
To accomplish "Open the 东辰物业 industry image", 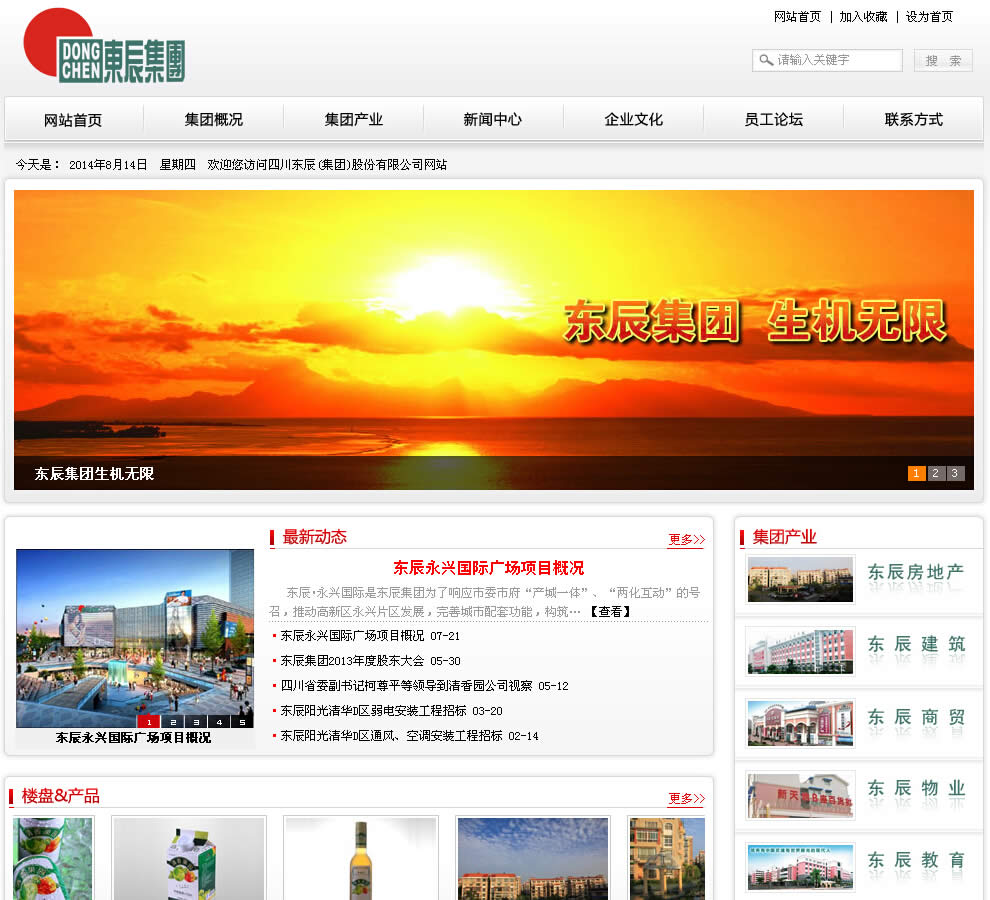I will (800, 795).
